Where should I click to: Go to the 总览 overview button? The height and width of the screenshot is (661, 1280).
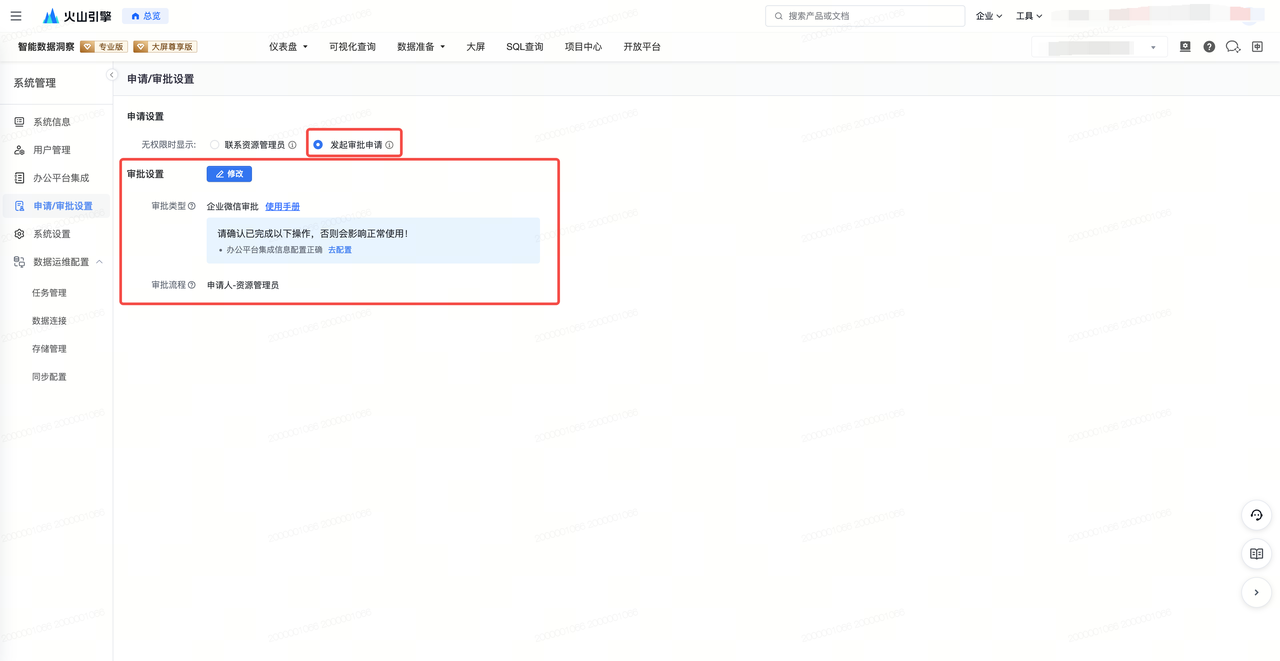tap(145, 16)
